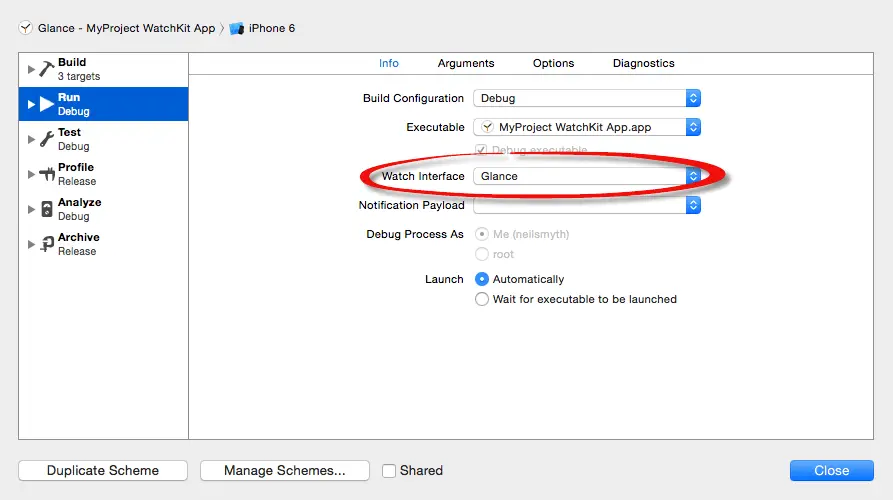Click the Build hammer icon

tap(47, 69)
